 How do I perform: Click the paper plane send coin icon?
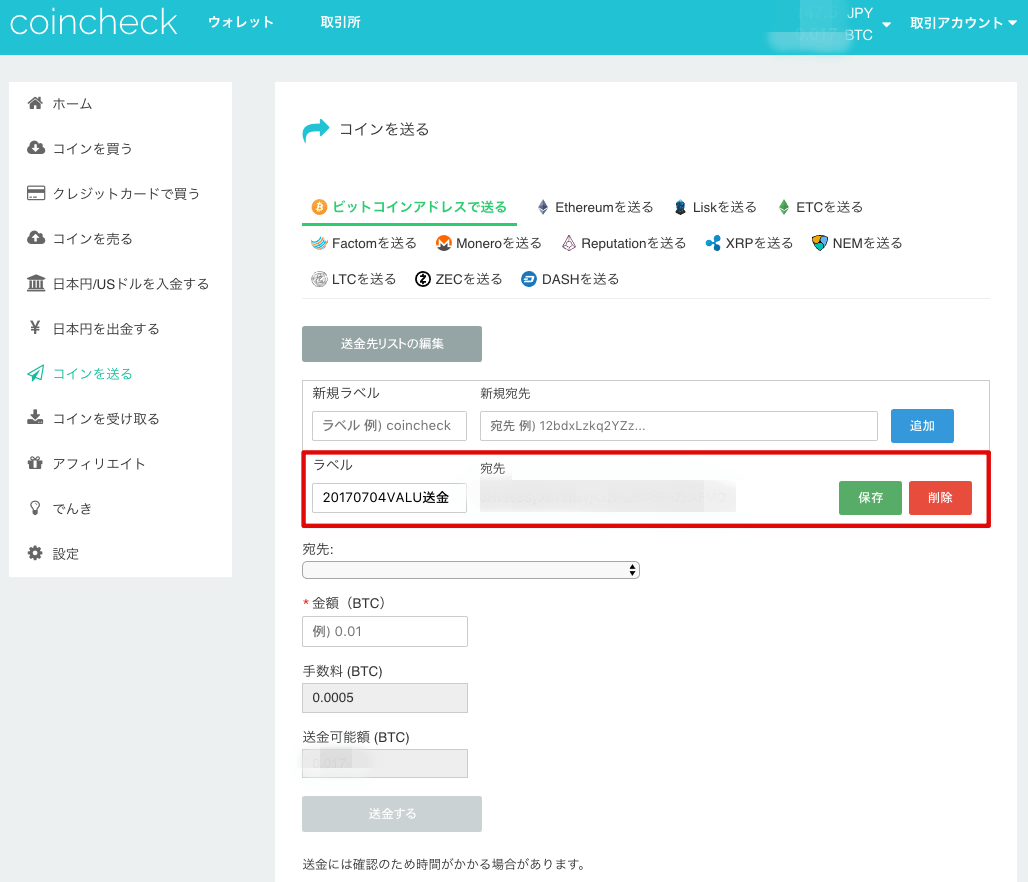coord(35,372)
